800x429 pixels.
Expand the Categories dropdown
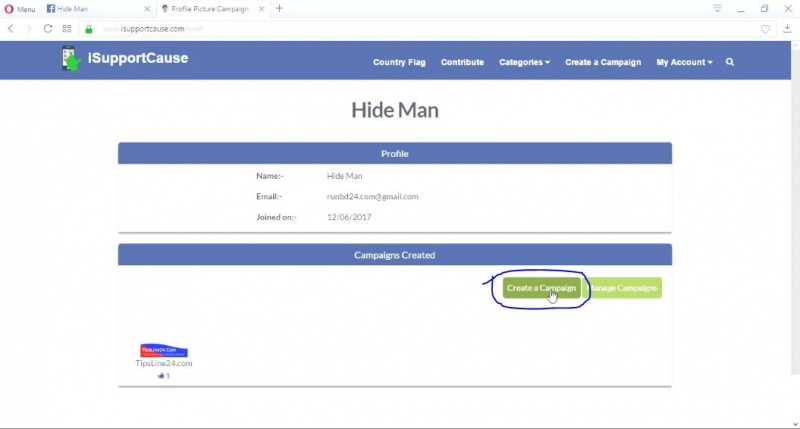coord(524,62)
